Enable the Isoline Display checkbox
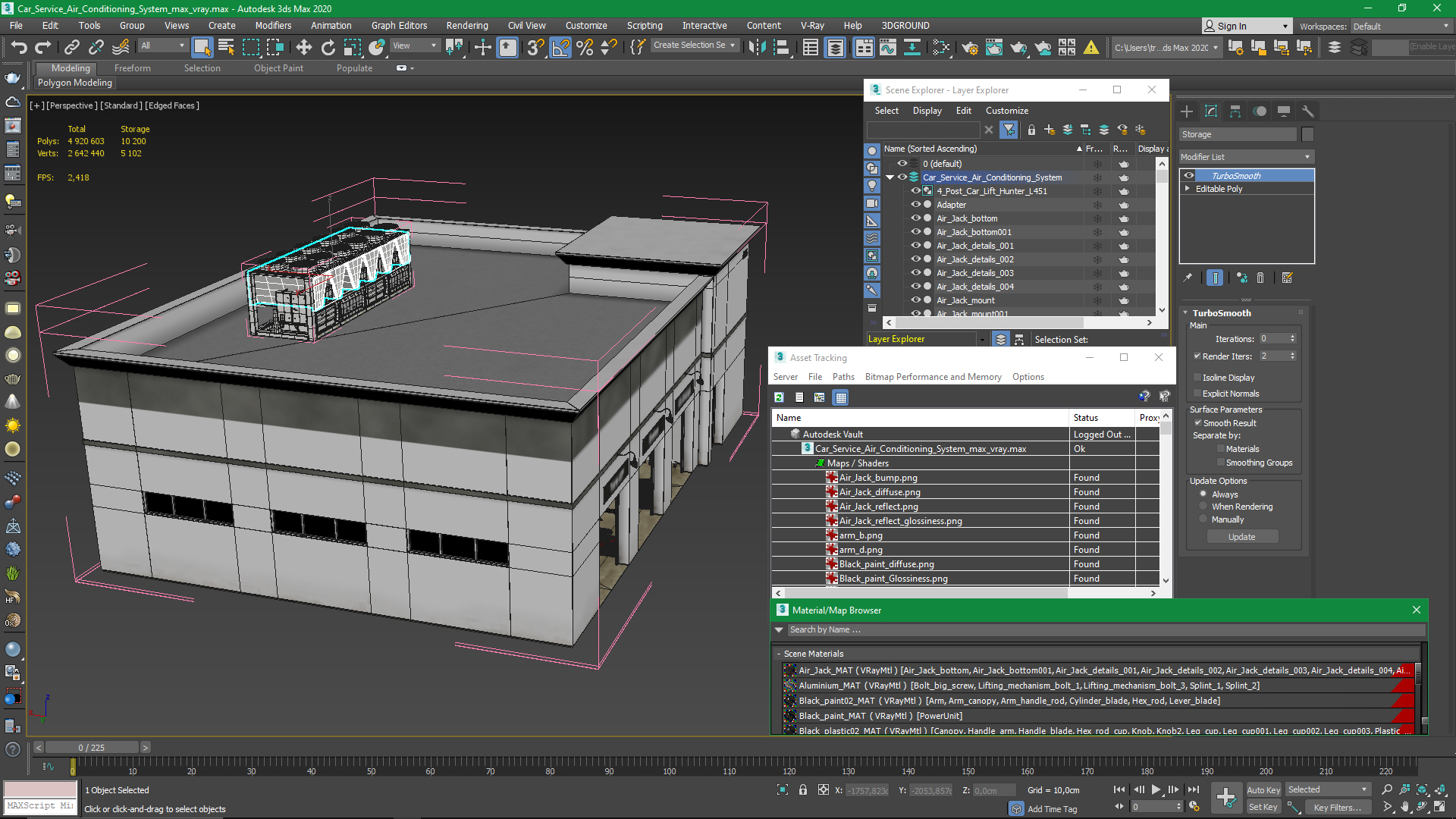1456x819 pixels. (1197, 378)
